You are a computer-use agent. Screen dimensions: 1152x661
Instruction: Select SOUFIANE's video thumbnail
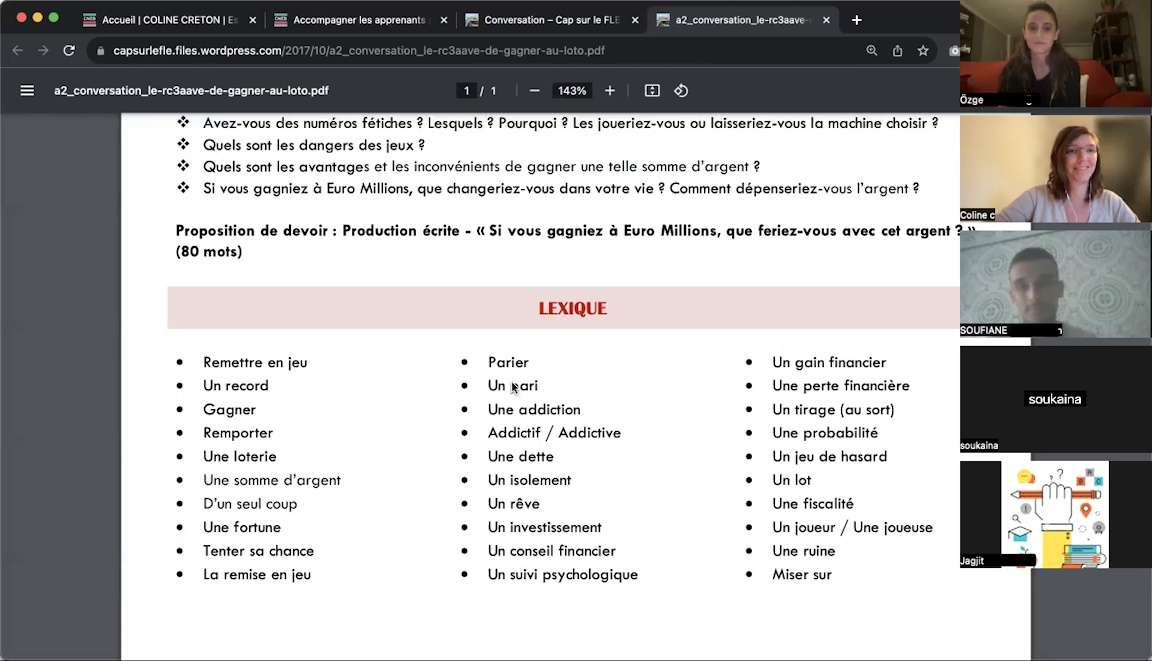pyautogui.click(x=1056, y=283)
